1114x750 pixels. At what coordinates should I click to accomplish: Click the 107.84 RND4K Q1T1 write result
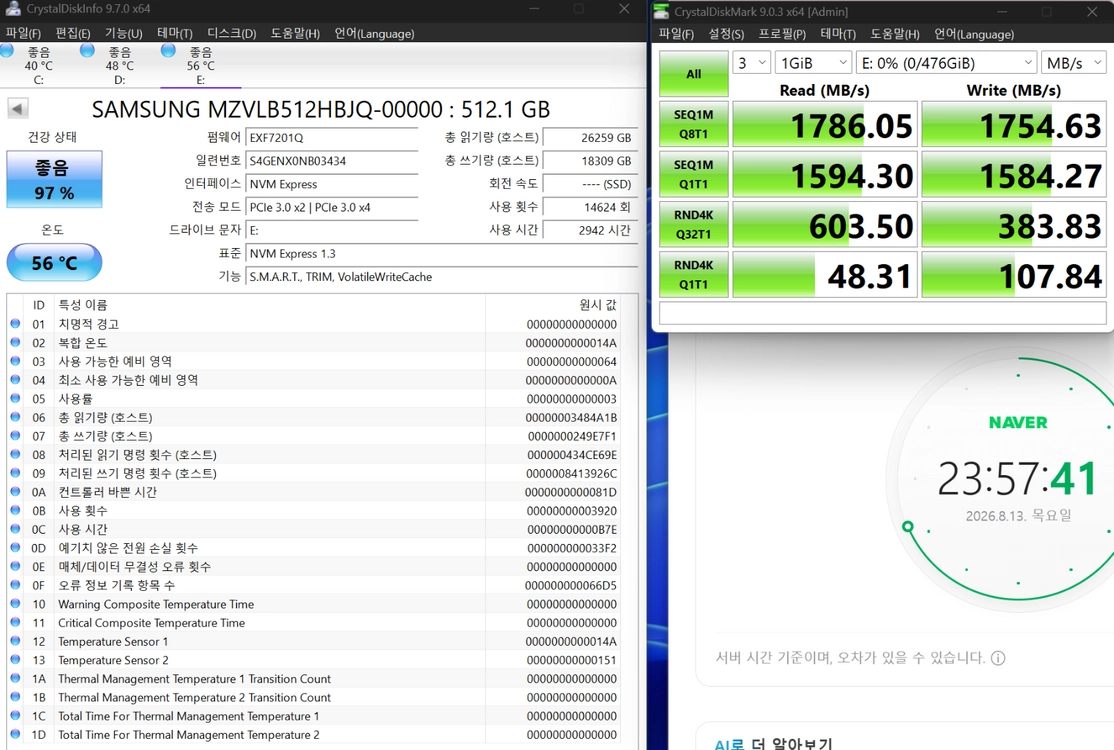[1014, 275]
